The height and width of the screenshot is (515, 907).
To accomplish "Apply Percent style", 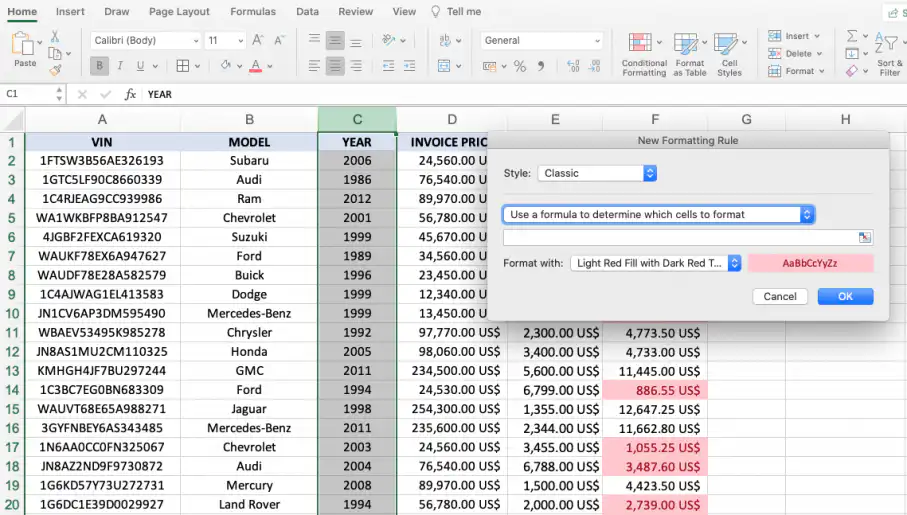I will [x=520, y=67].
